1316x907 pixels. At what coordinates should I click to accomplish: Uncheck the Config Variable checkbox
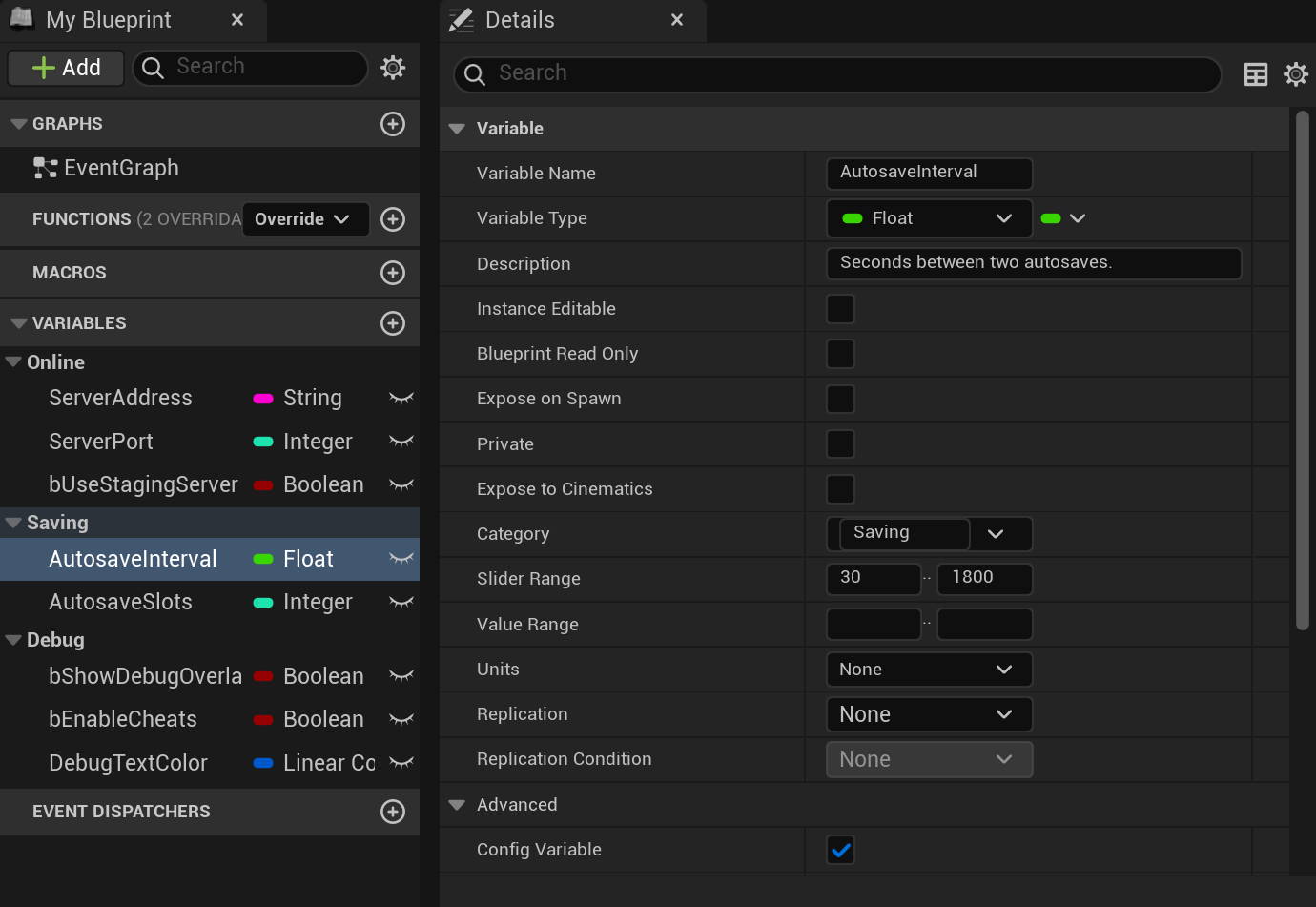click(840, 850)
